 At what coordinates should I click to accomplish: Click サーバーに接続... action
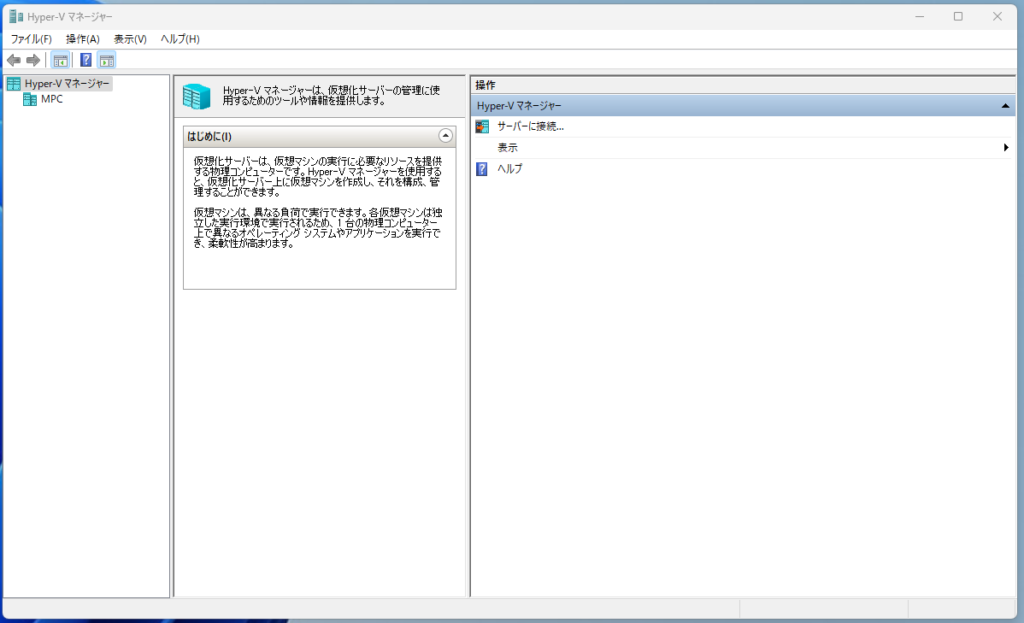[530, 127]
